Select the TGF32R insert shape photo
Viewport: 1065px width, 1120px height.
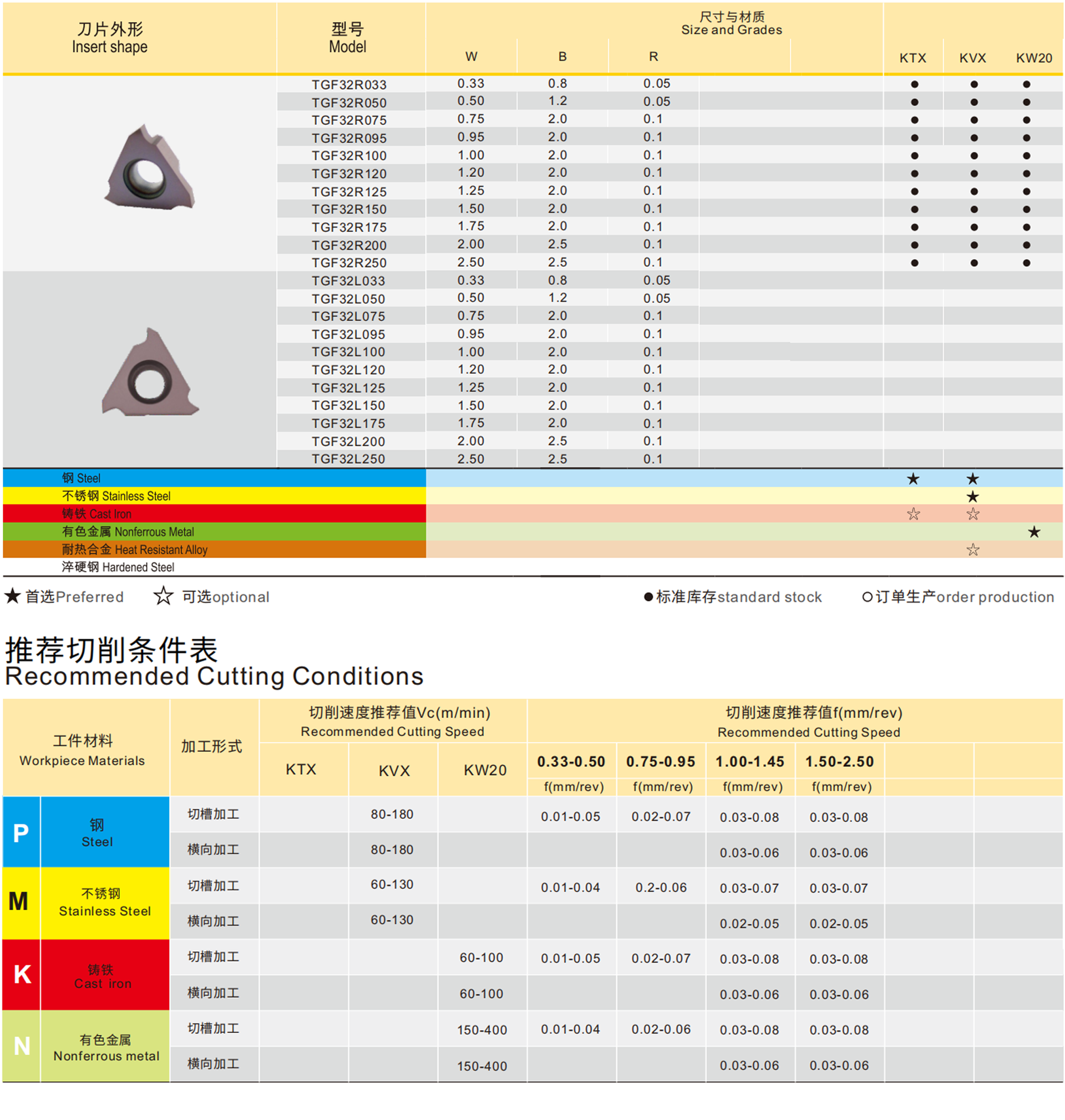(150, 167)
